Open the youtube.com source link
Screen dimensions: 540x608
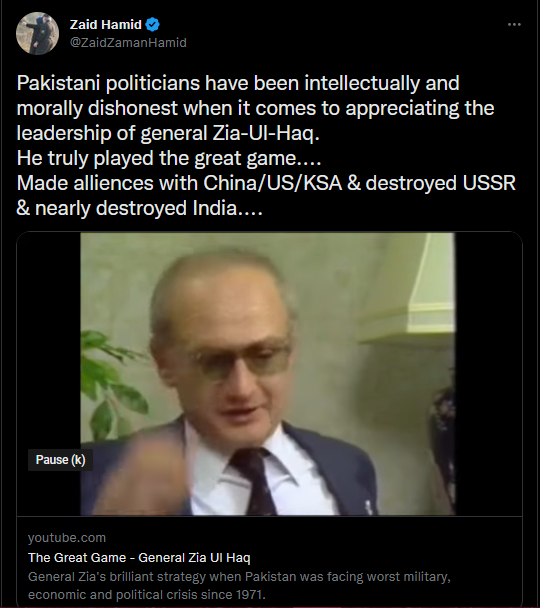tap(67, 538)
